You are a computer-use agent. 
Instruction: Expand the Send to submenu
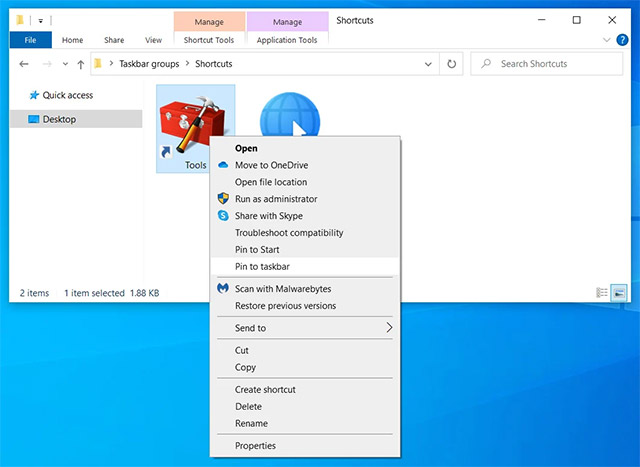click(x=305, y=328)
